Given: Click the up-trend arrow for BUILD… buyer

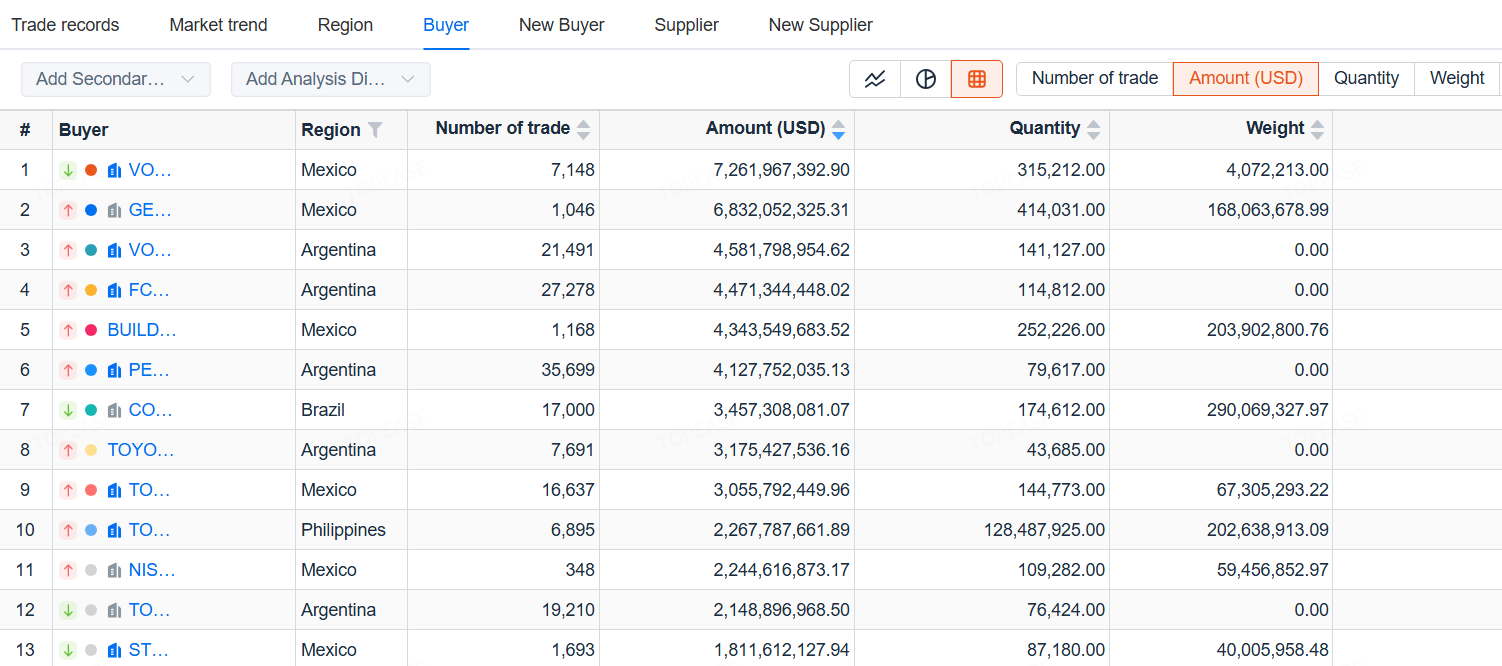Looking at the screenshot, I should [x=68, y=330].
